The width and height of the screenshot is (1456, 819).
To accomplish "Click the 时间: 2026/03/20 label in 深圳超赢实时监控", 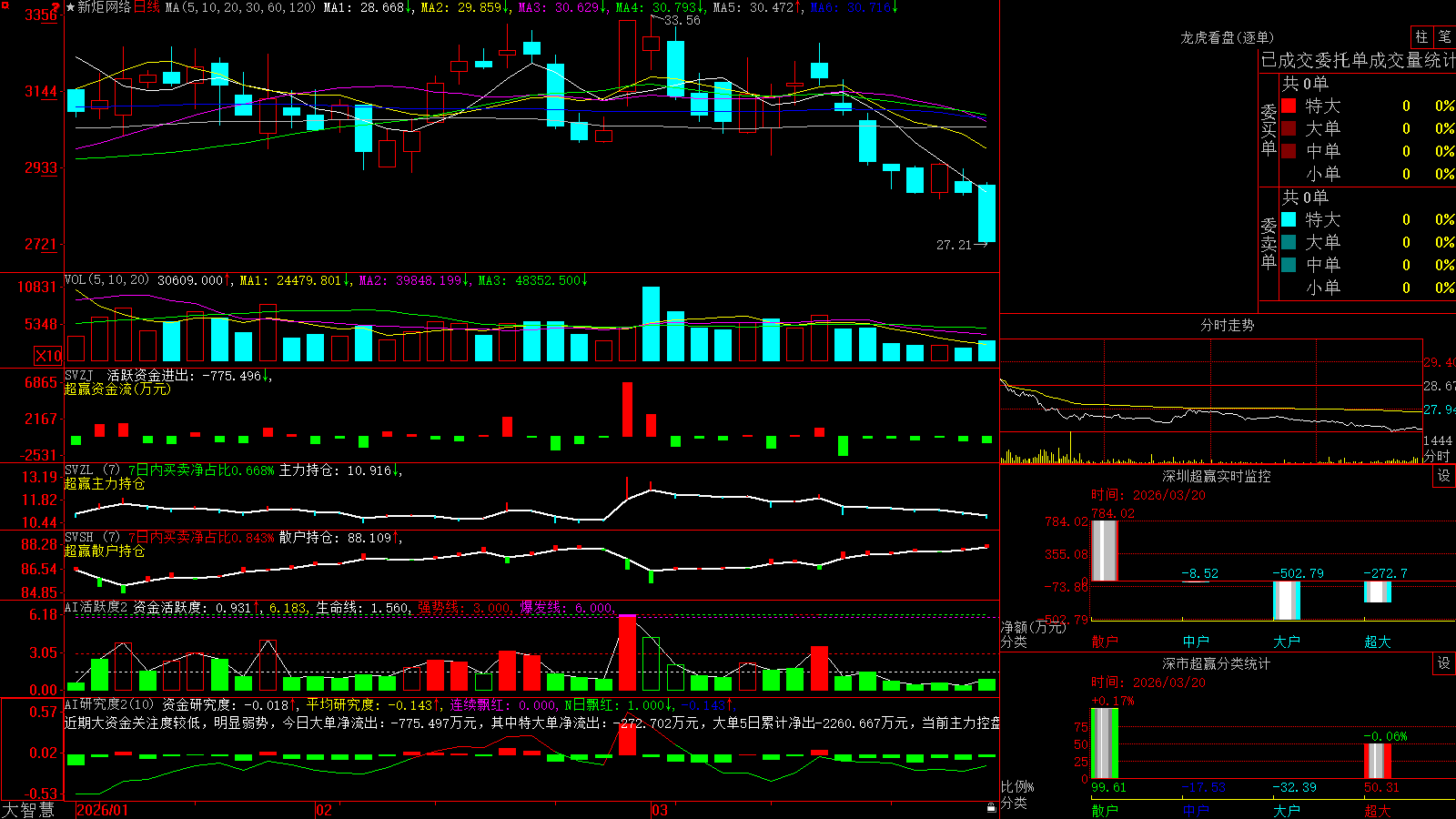I will pyautogui.click(x=1148, y=495).
